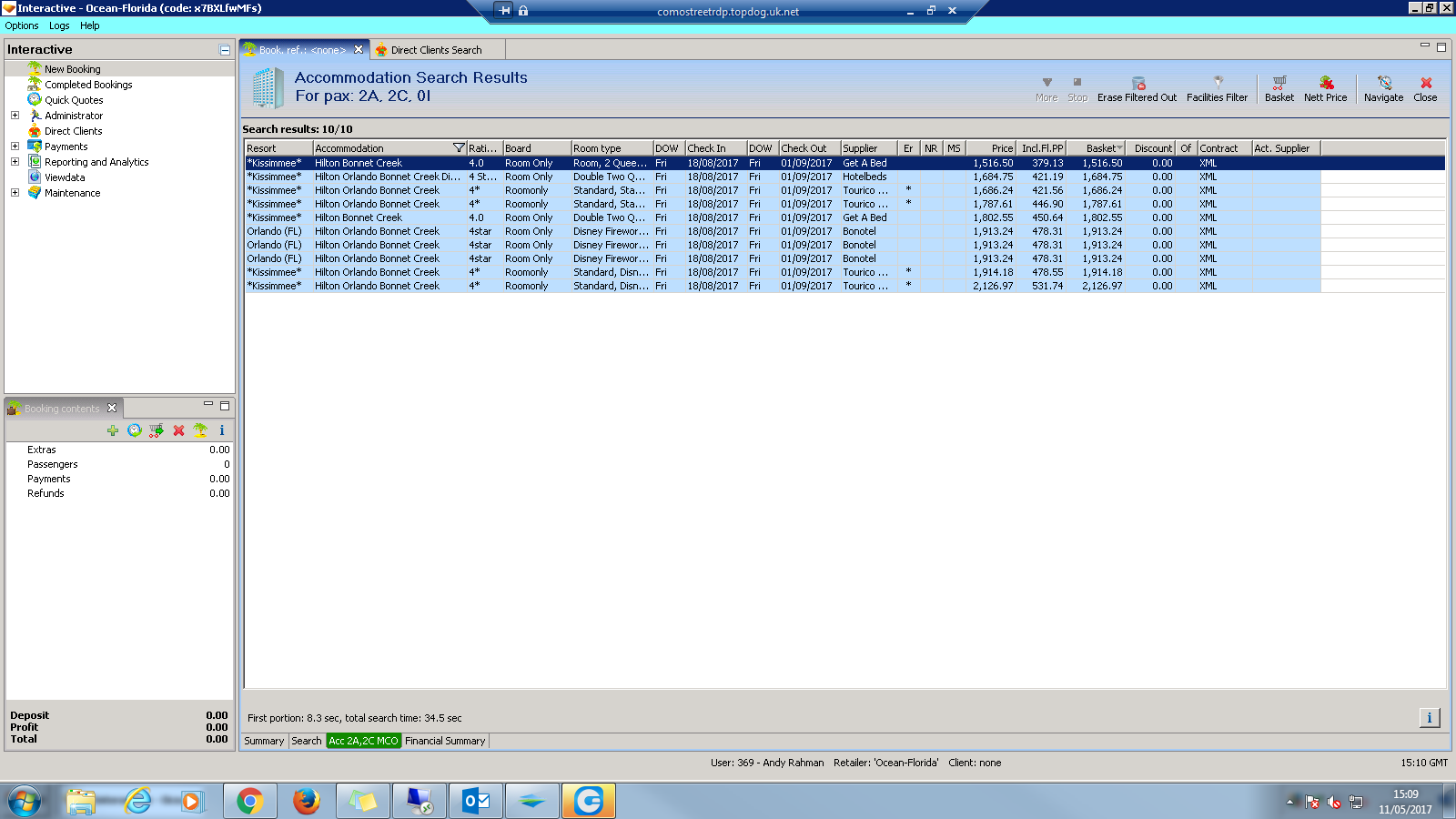This screenshot has height=819, width=1456.
Task: Click the green plus add icon in Booking contents
Action: (x=112, y=430)
